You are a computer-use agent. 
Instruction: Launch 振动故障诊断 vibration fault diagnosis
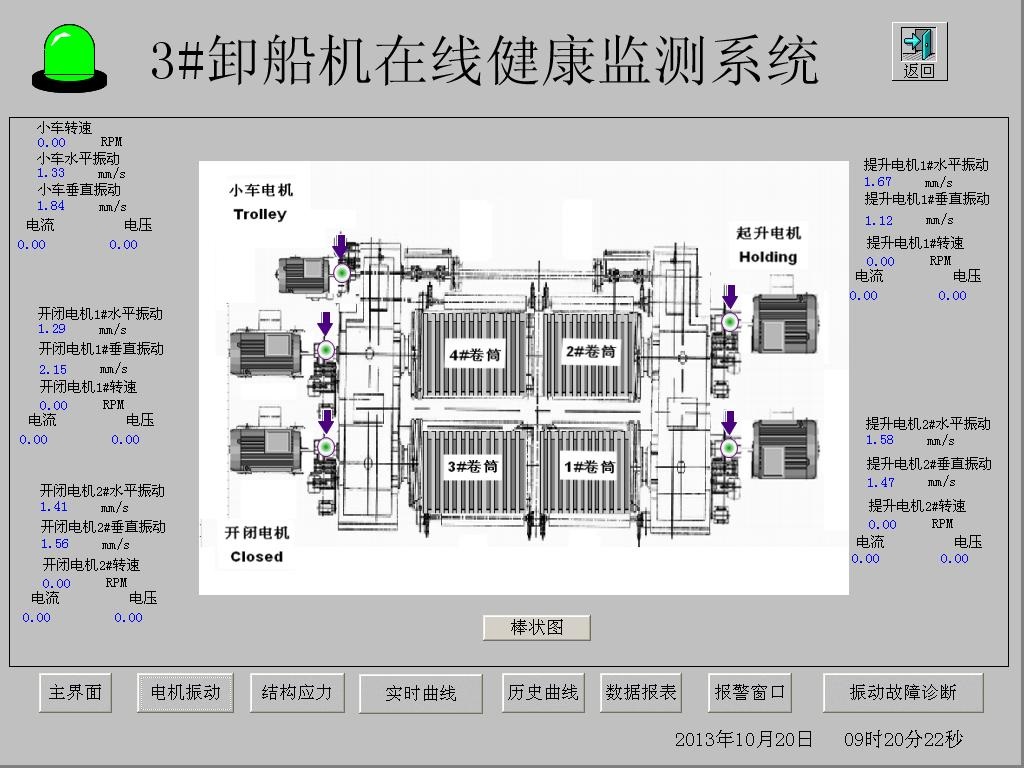[902, 692]
